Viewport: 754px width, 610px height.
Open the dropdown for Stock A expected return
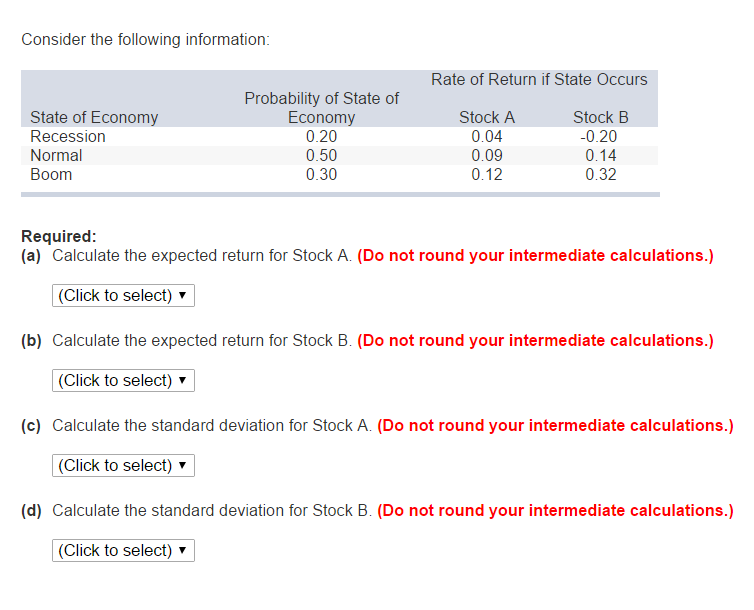coord(123,295)
